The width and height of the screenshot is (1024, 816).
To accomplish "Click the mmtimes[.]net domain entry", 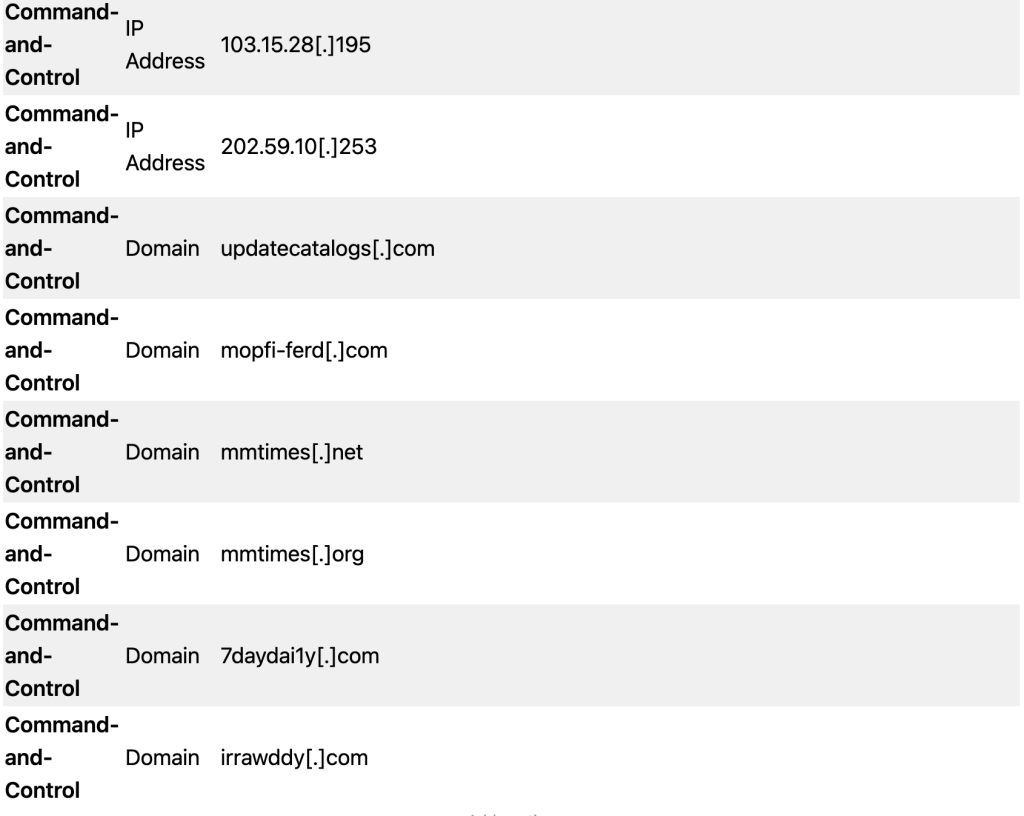I will [291, 452].
